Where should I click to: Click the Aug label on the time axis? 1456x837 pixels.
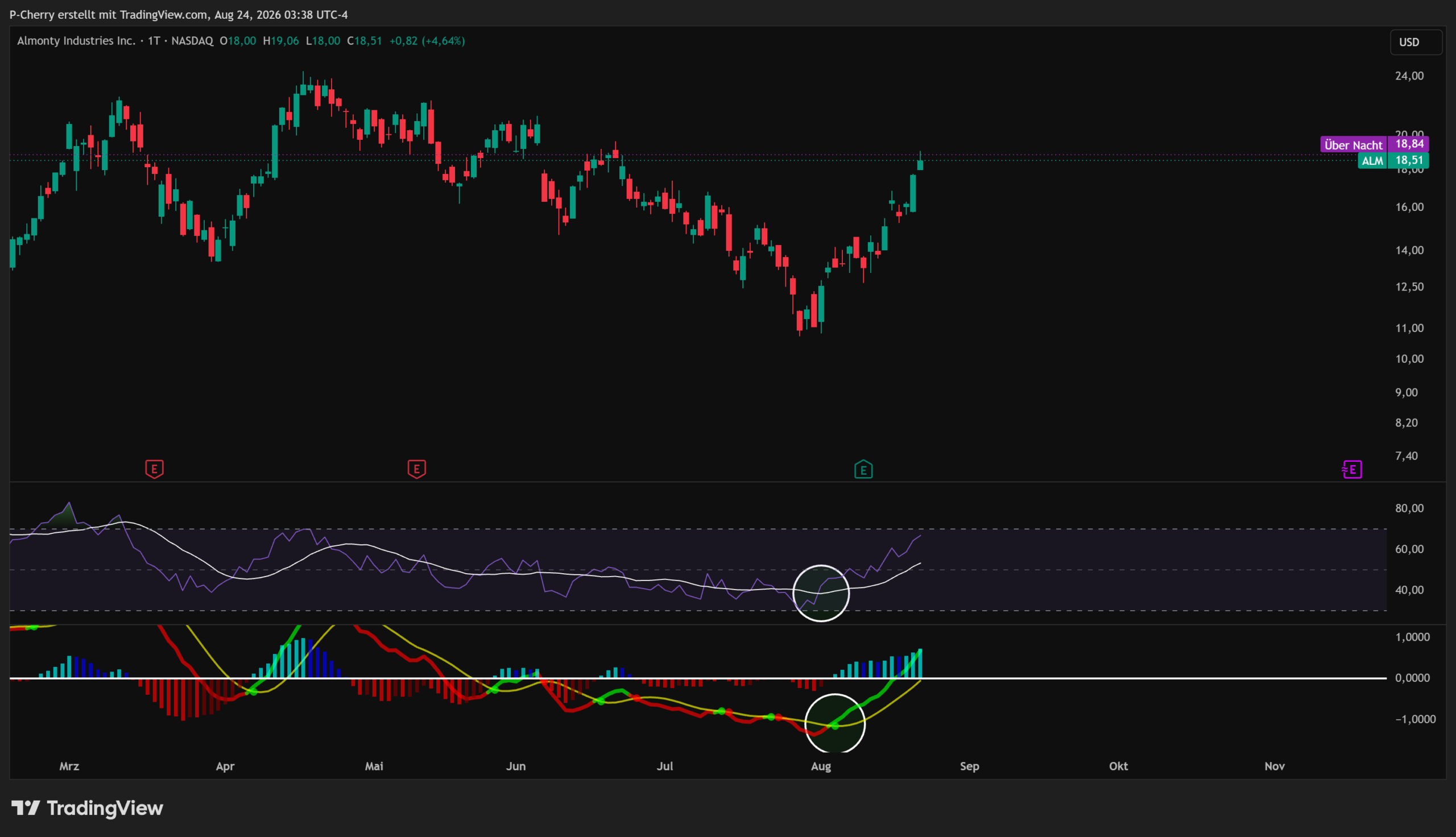[820, 766]
